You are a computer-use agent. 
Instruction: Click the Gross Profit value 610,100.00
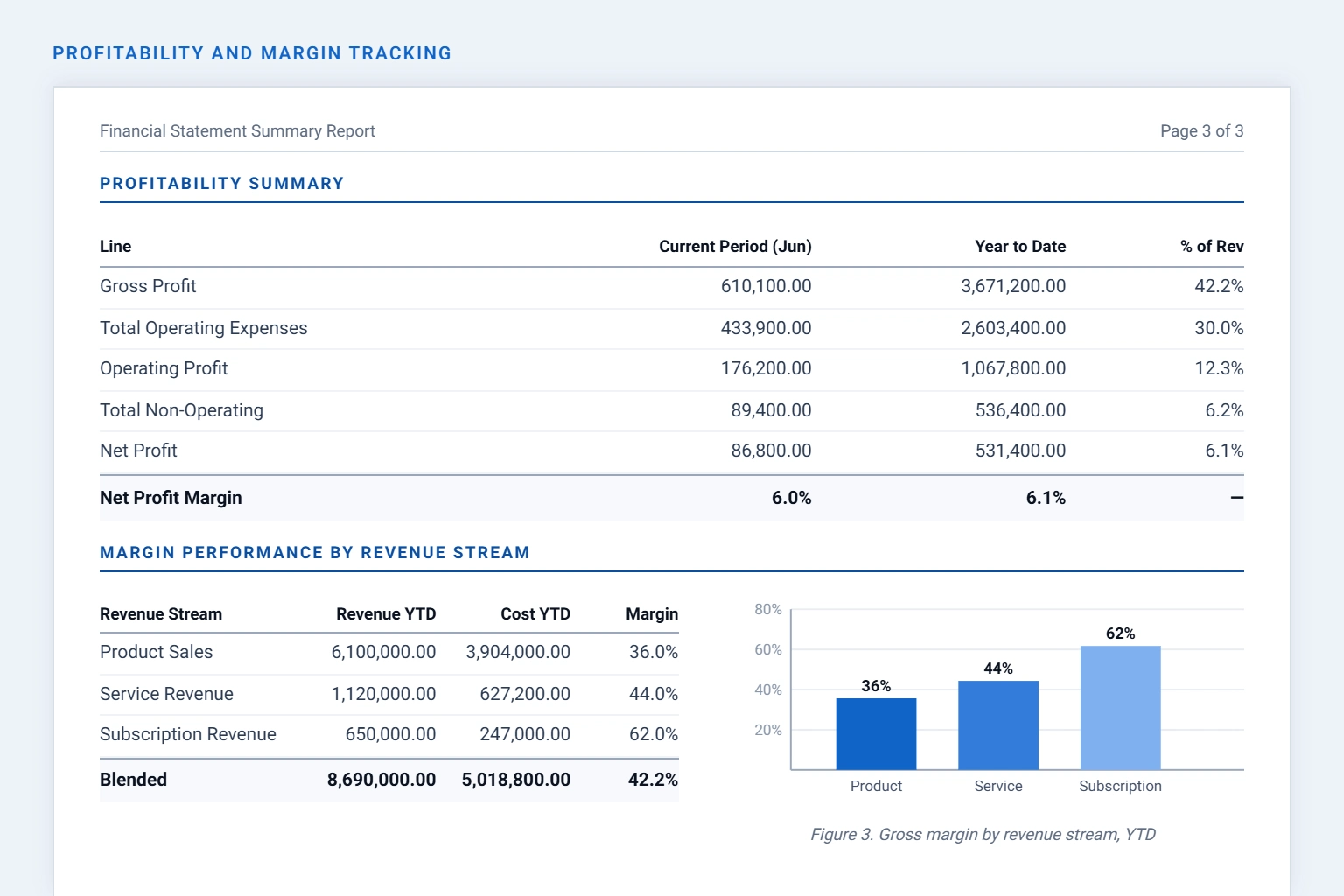click(766, 286)
